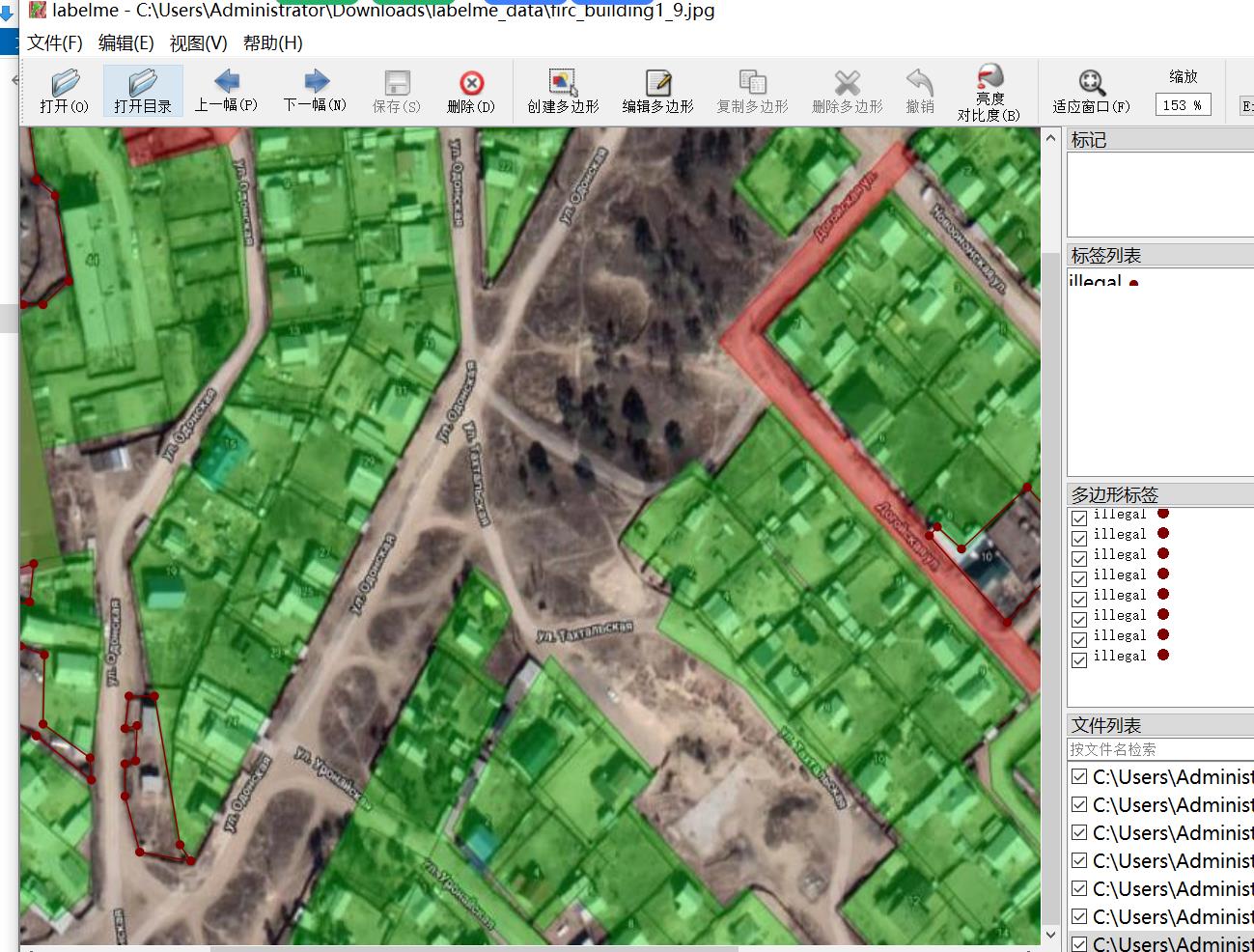The width and height of the screenshot is (1254, 952).
Task: Toggle the last illegal polygon checkbox
Action: [1079, 659]
